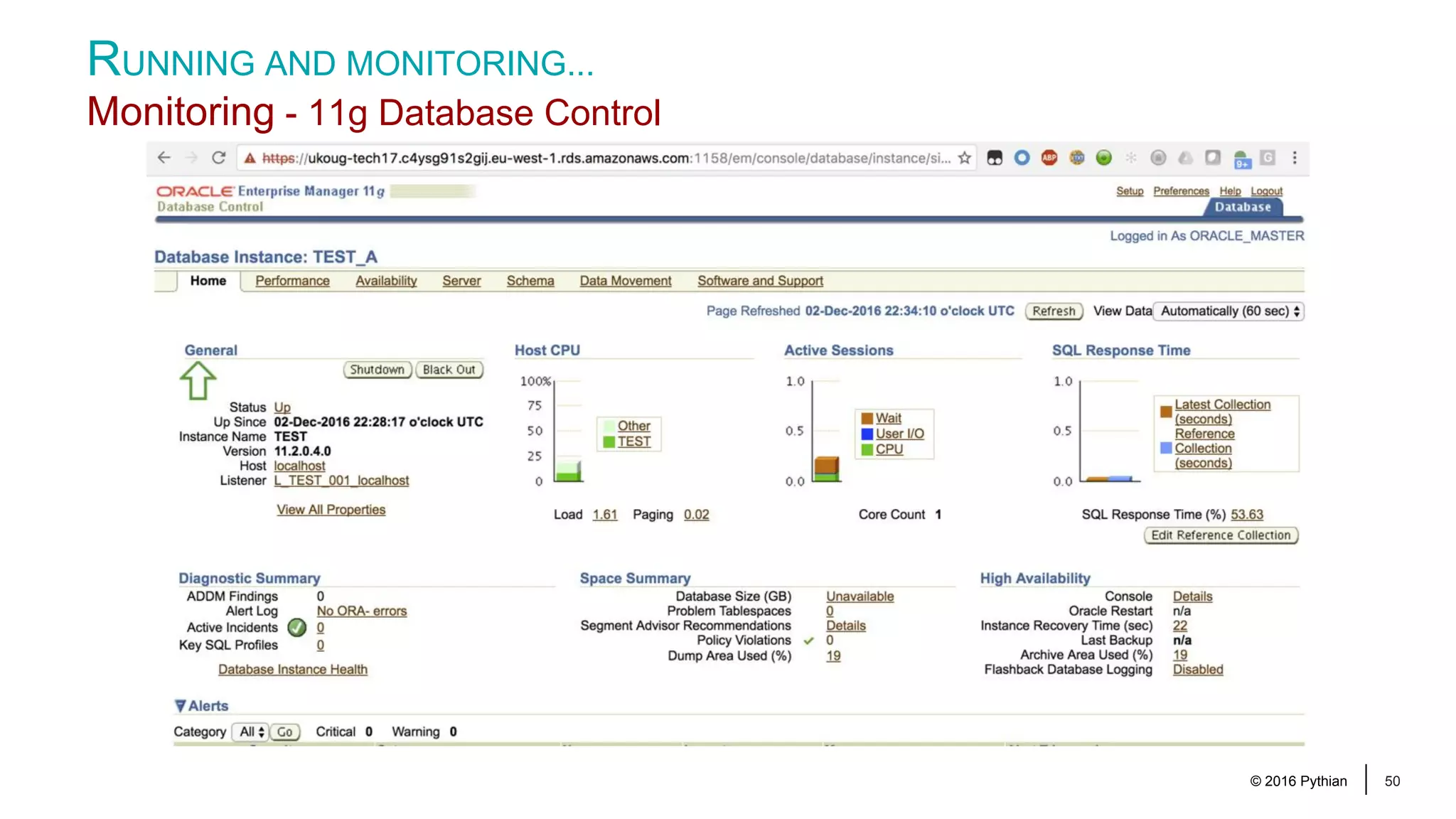Open the localhost host link

pyautogui.click(x=299, y=466)
